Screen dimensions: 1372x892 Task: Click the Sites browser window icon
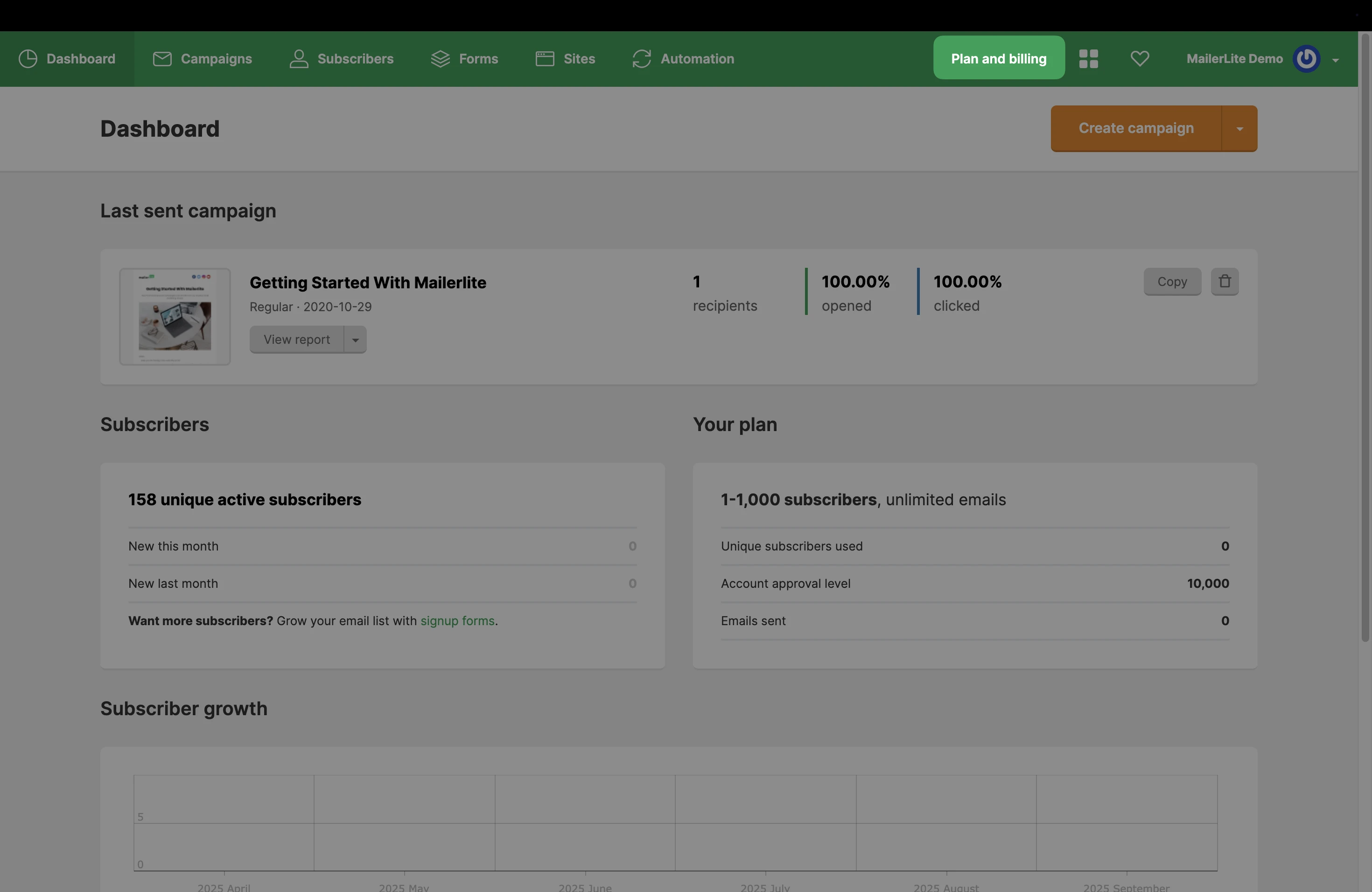tap(545, 59)
